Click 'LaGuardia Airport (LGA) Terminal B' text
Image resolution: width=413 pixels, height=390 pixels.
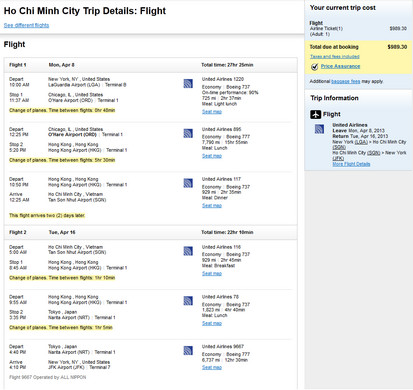(x=87, y=85)
